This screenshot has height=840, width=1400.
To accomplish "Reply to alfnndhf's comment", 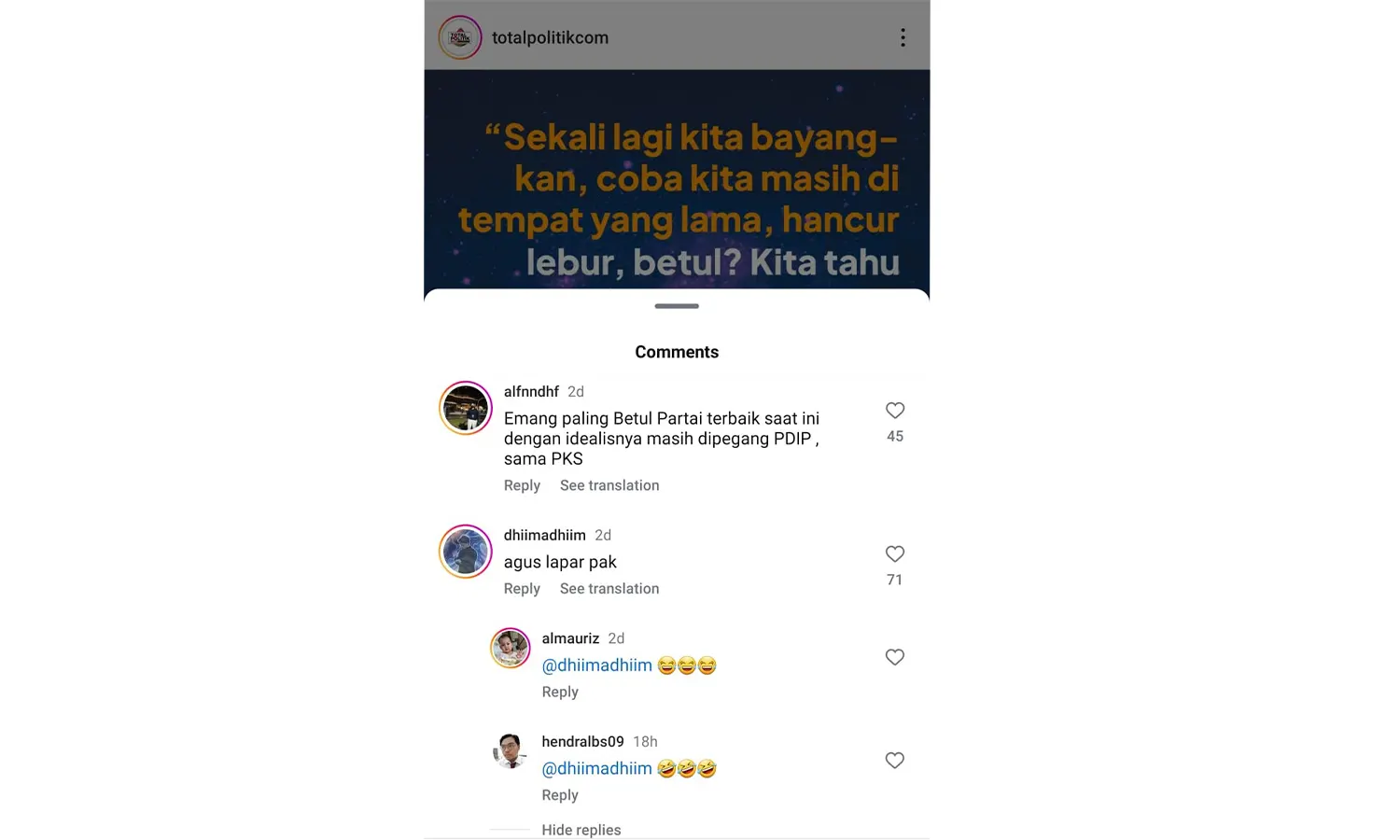I will coord(522,485).
